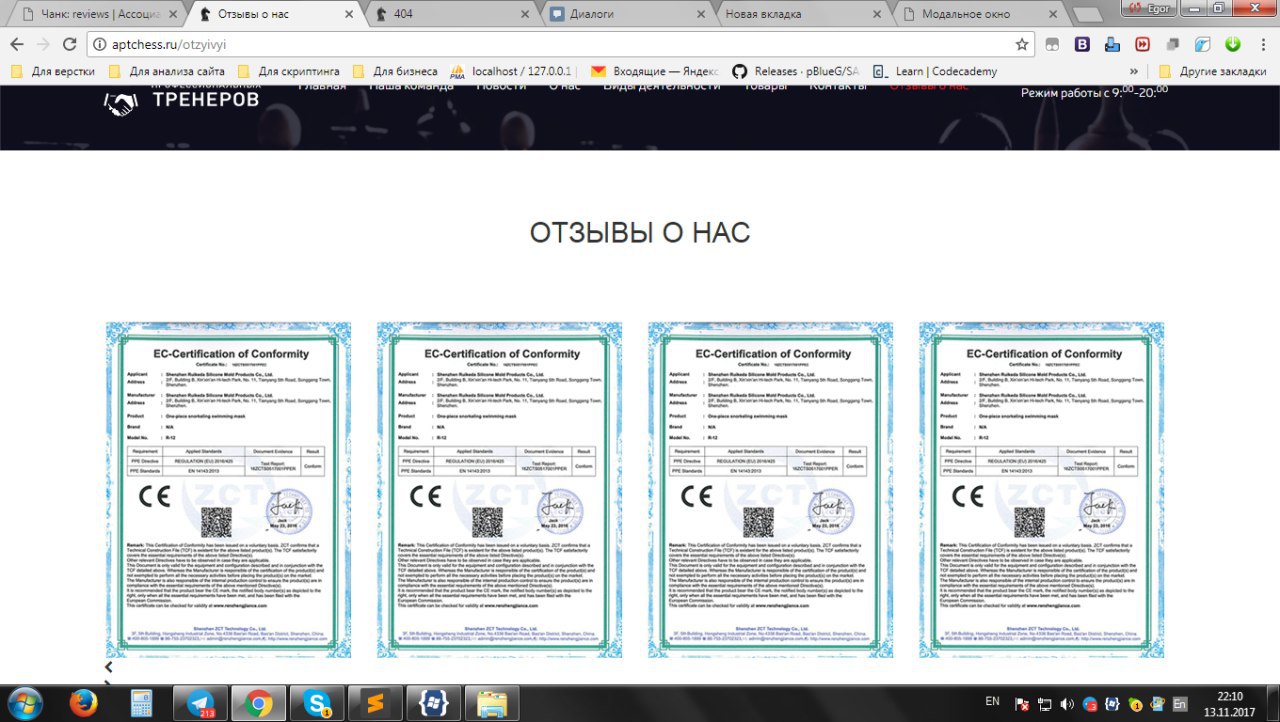Open the second certificate image from left
This screenshot has width=1280, height=722.
499,490
